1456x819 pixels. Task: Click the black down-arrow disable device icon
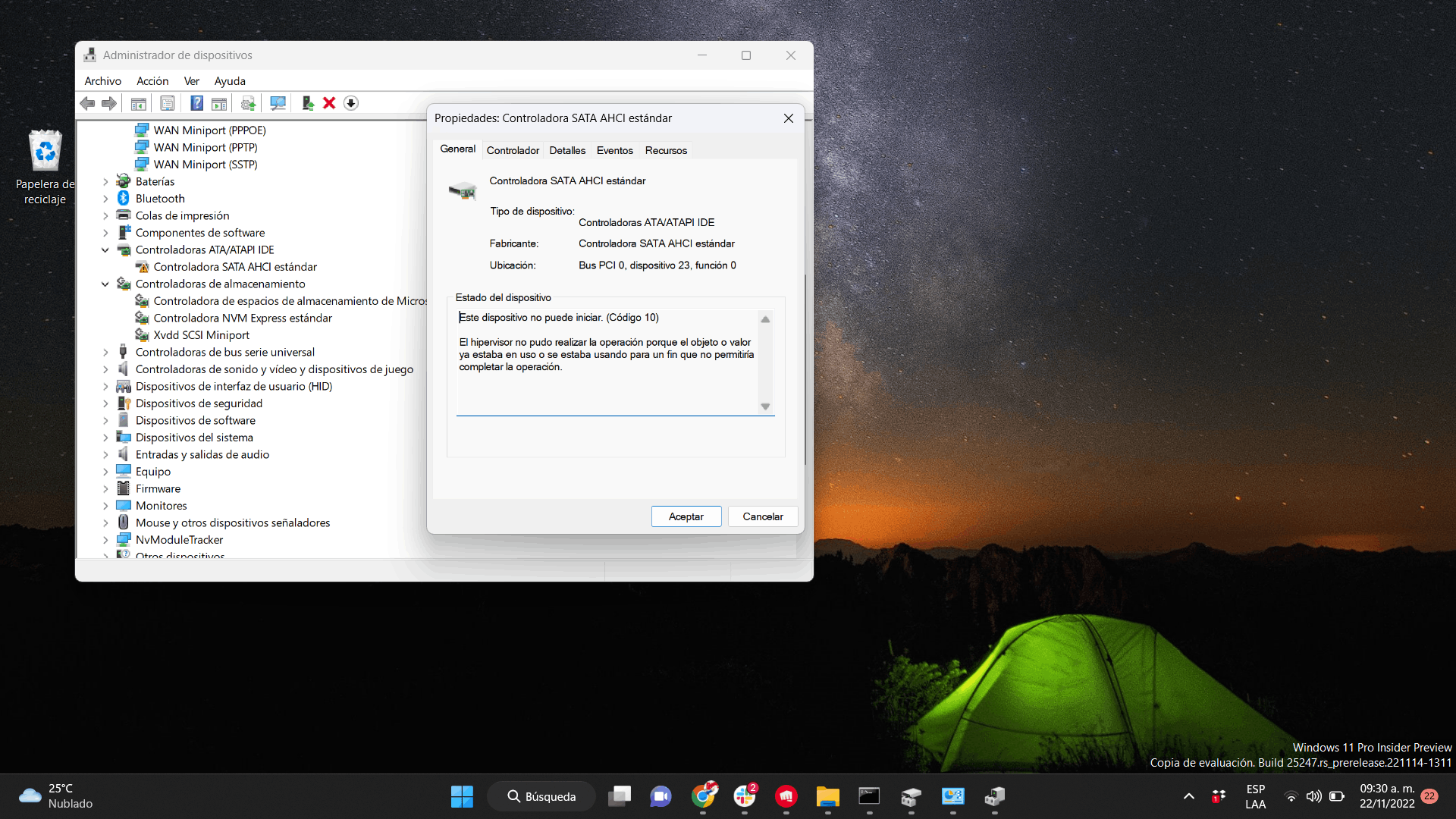pyautogui.click(x=351, y=103)
